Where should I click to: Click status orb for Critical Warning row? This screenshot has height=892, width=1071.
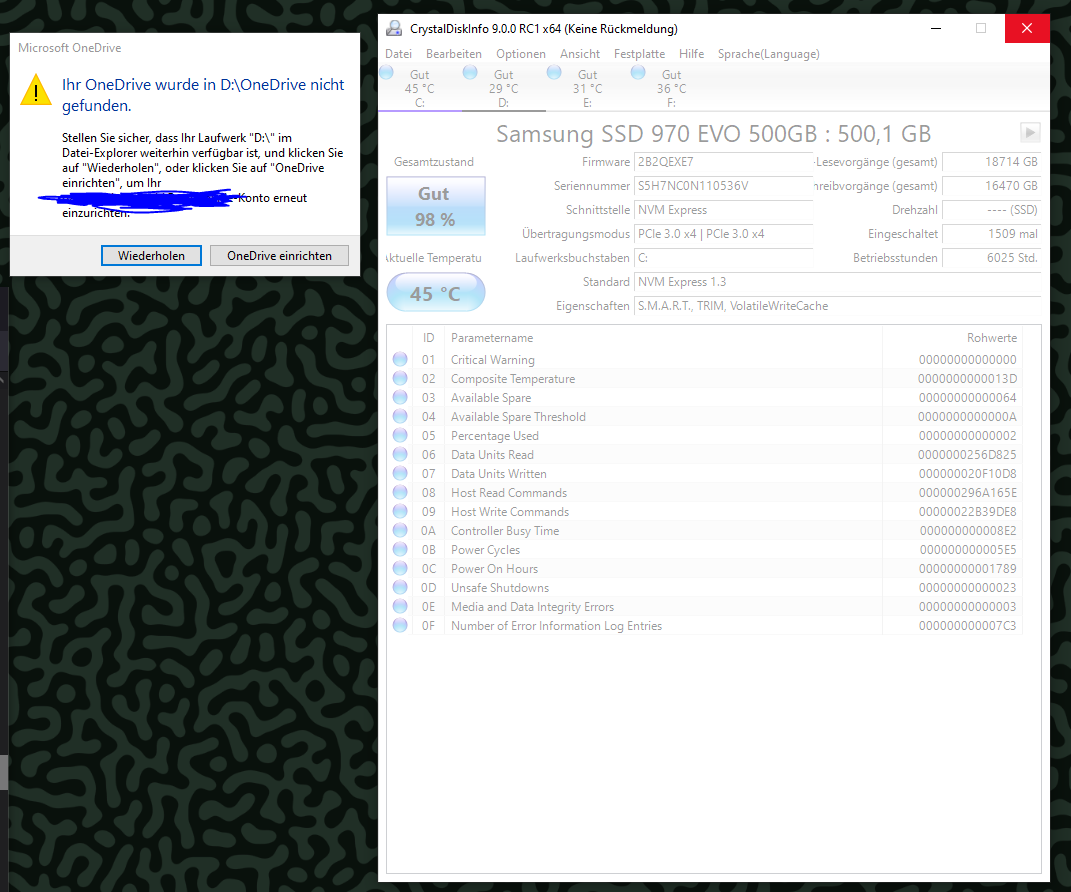pyautogui.click(x=400, y=359)
